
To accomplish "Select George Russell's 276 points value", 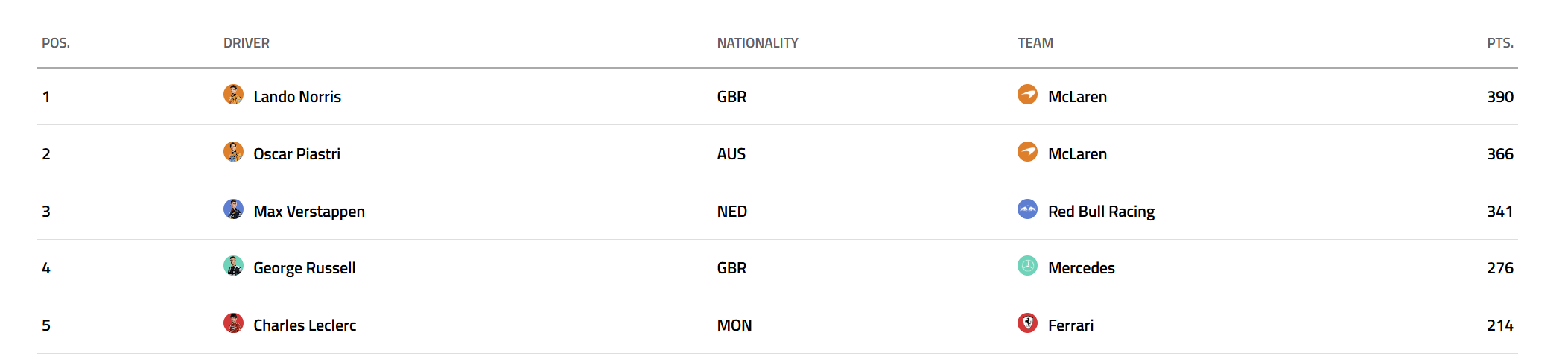I will (1500, 268).
